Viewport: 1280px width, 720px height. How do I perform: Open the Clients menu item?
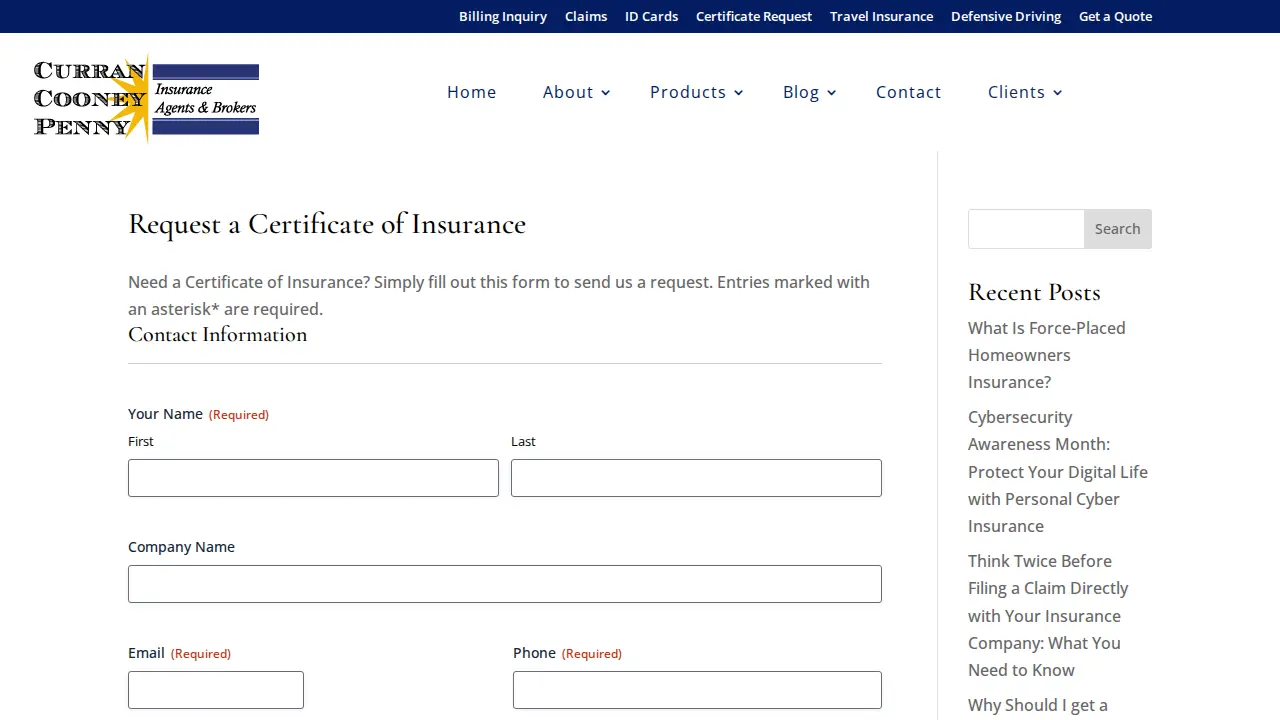1016,92
